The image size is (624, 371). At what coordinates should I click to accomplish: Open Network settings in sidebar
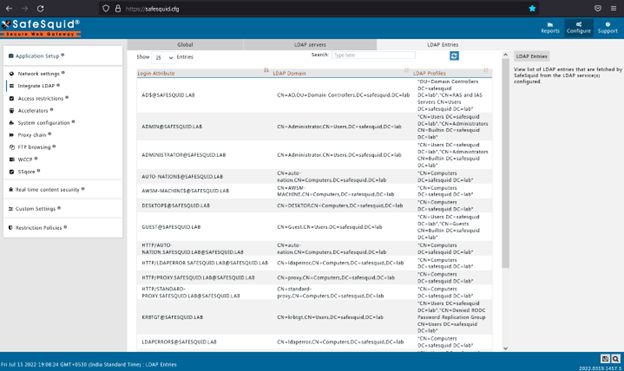coord(38,74)
